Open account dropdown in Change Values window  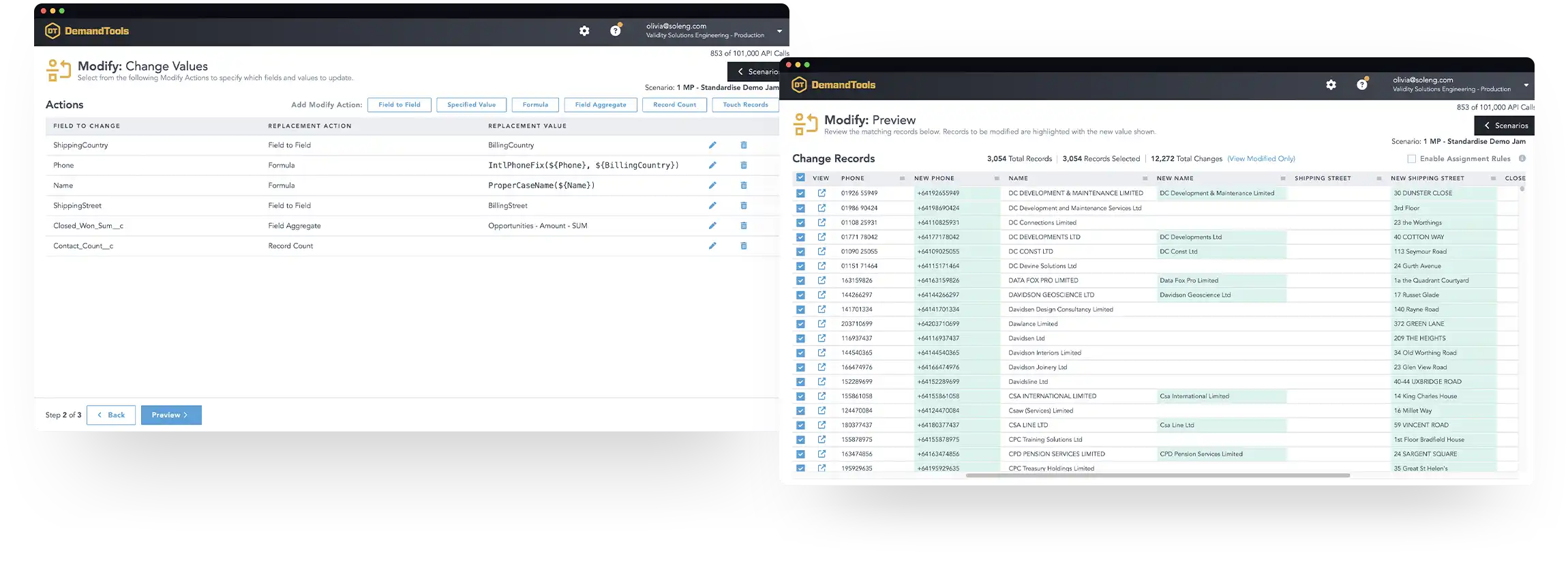(779, 31)
